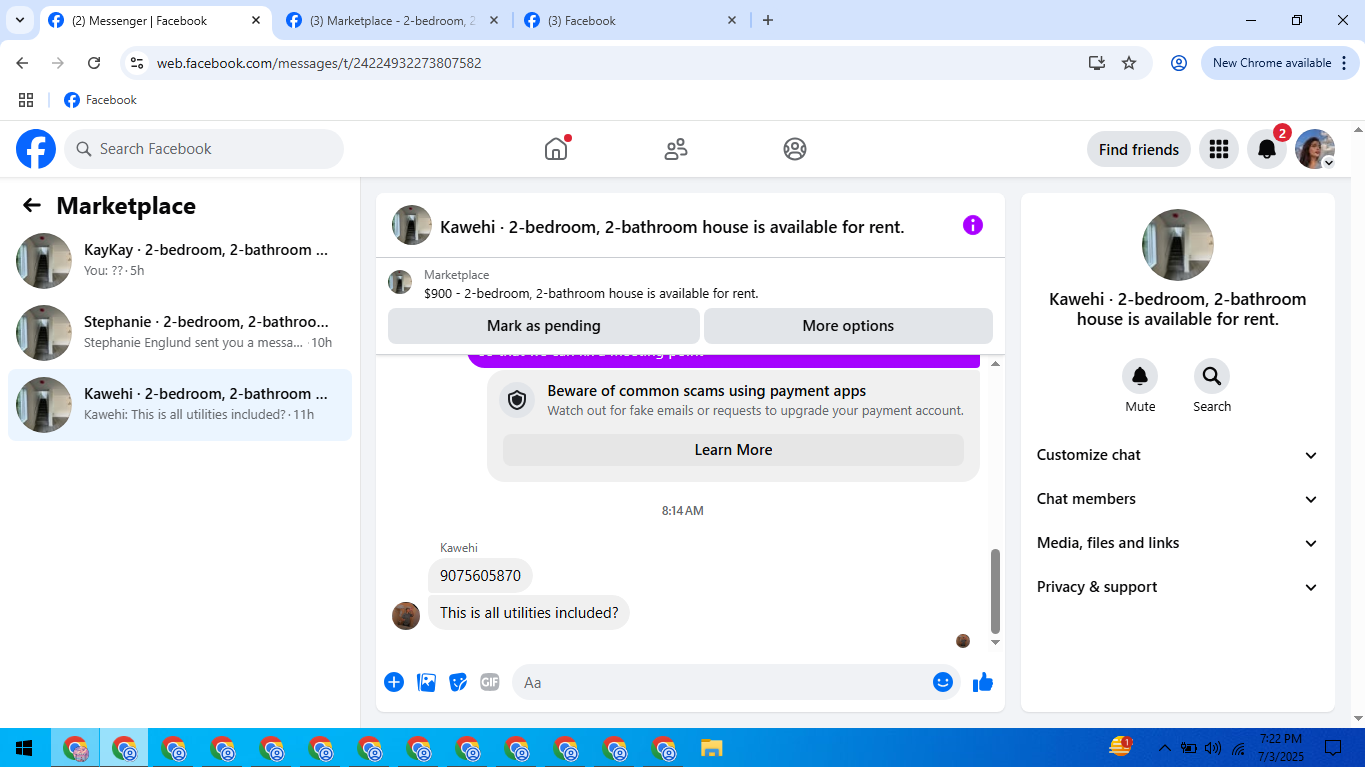Screen dimensions: 1365x767
Task: Click the Chrome back navigation arrow
Action: pos(22,63)
